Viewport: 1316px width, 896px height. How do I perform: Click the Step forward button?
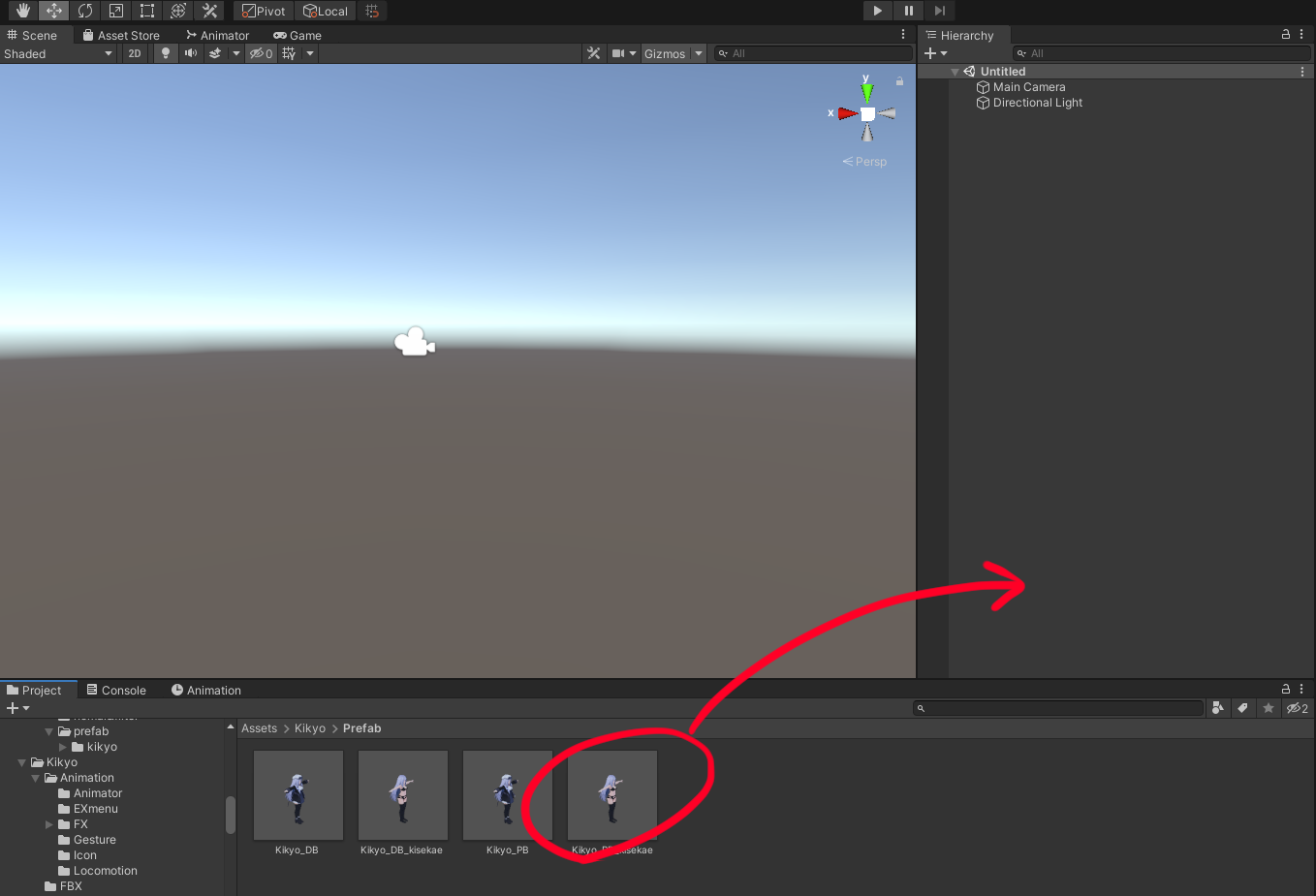pyautogui.click(x=939, y=11)
